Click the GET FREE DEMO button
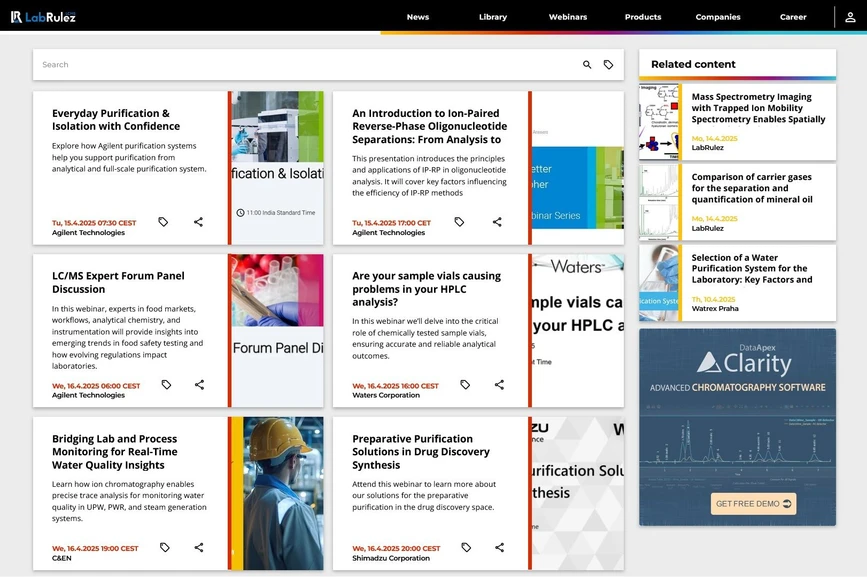This screenshot has height=577, width=867. [753, 503]
